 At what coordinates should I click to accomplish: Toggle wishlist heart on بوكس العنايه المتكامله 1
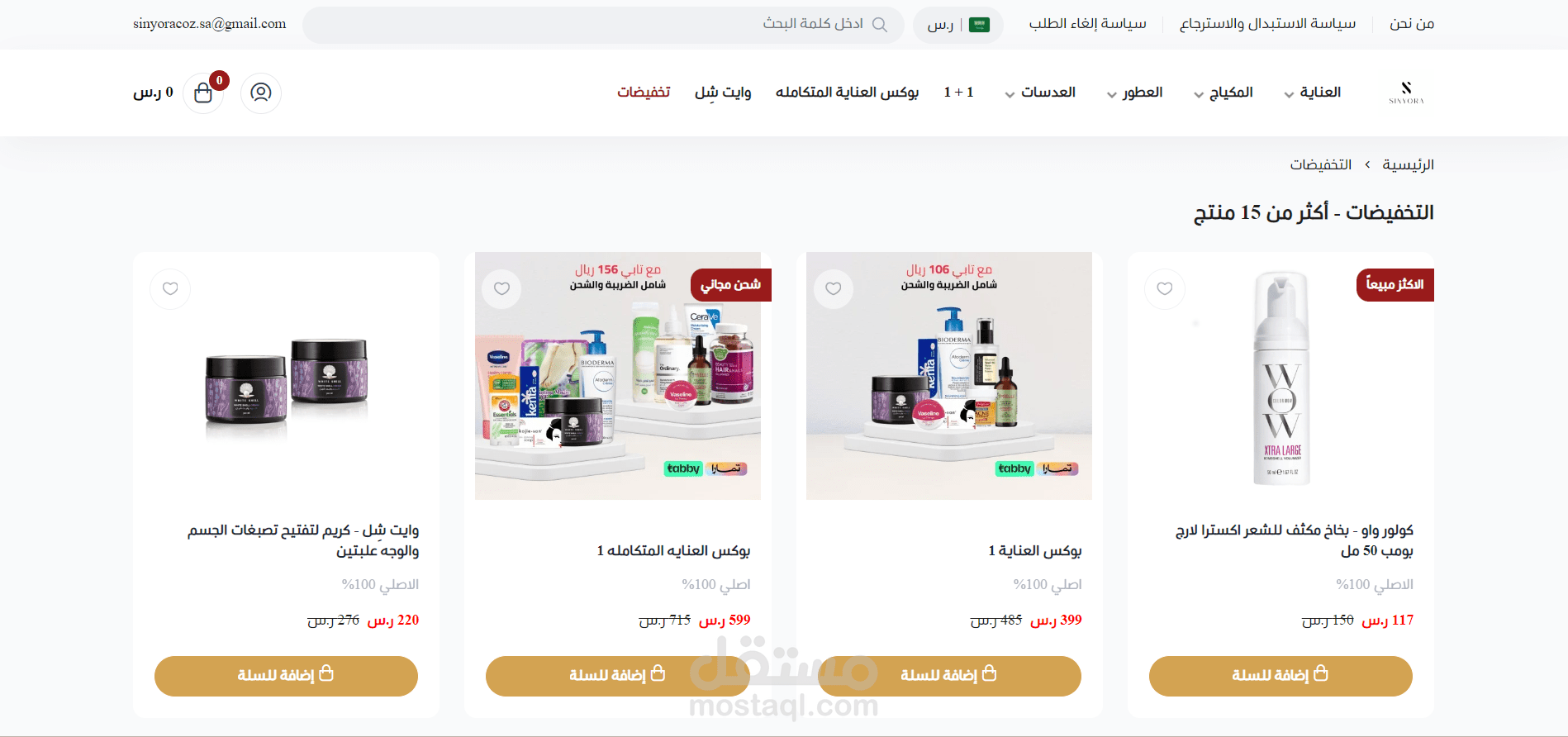tap(501, 289)
